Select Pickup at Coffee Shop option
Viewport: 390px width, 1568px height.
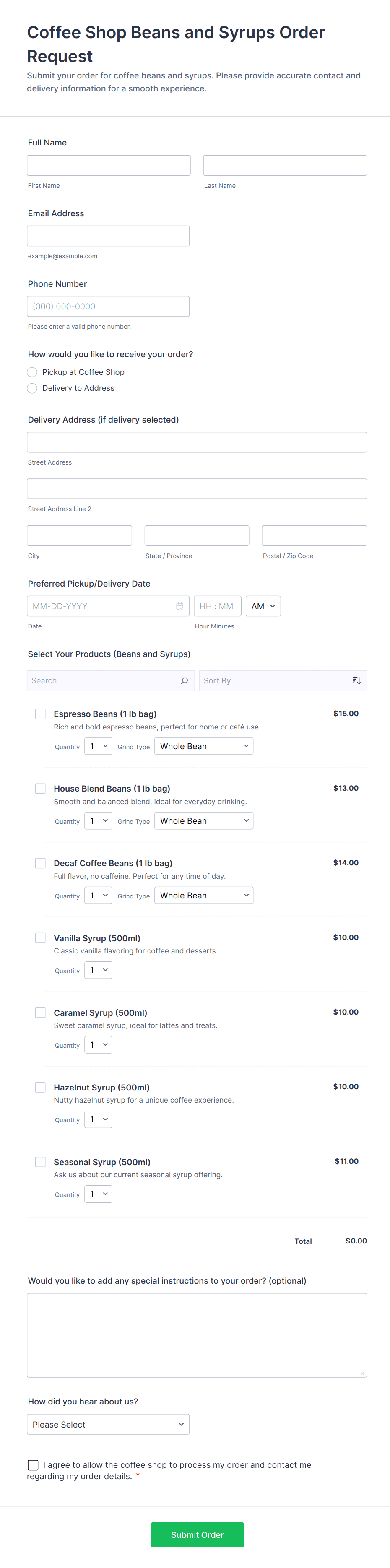click(x=32, y=372)
